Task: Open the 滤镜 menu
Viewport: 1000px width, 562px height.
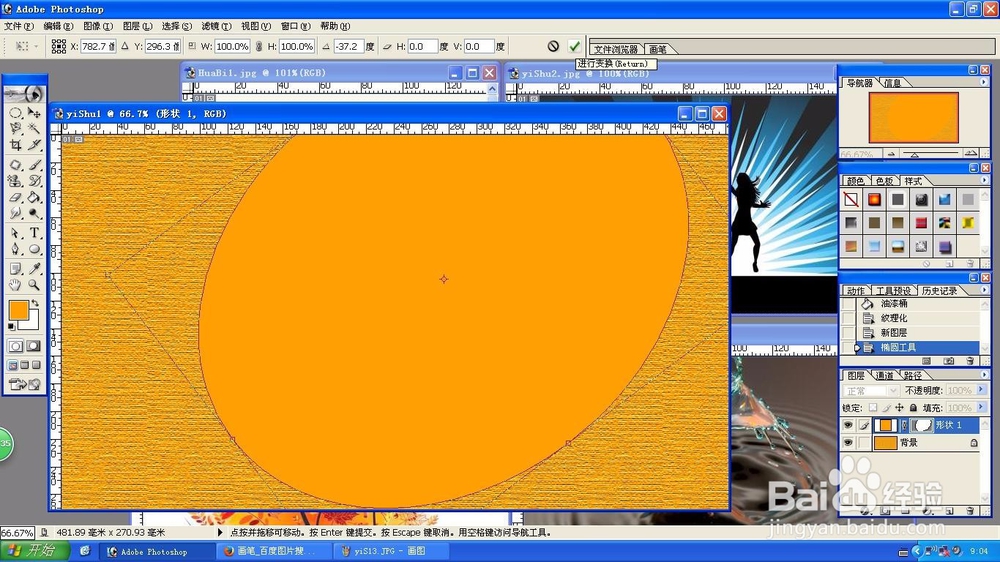Action: tap(216, 26)
